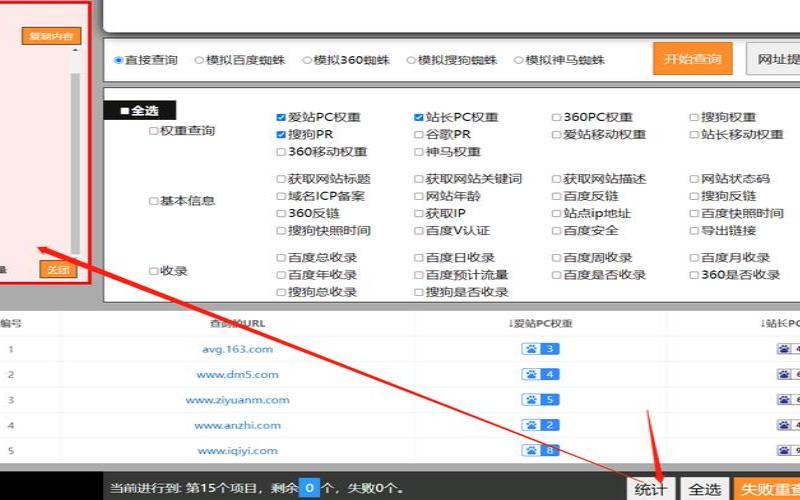Click the 爱站PC权重 badge for www.dm5.com
Screen dimensions: 800x500
coord(540,374)
